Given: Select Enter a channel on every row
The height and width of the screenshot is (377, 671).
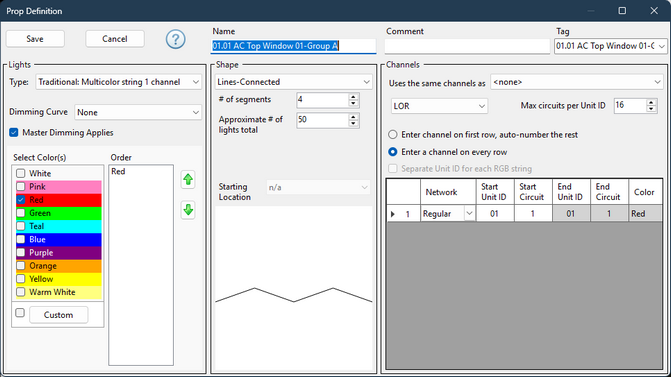Looking at the screenshot, I should tap(392, 152).
